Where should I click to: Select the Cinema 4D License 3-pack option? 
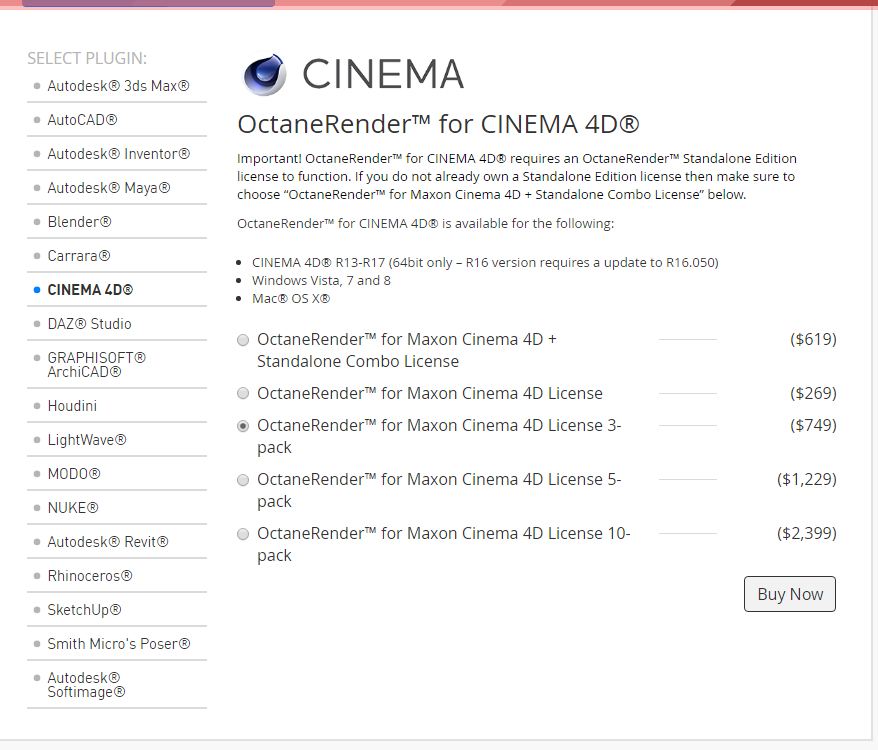pos(243,426)
